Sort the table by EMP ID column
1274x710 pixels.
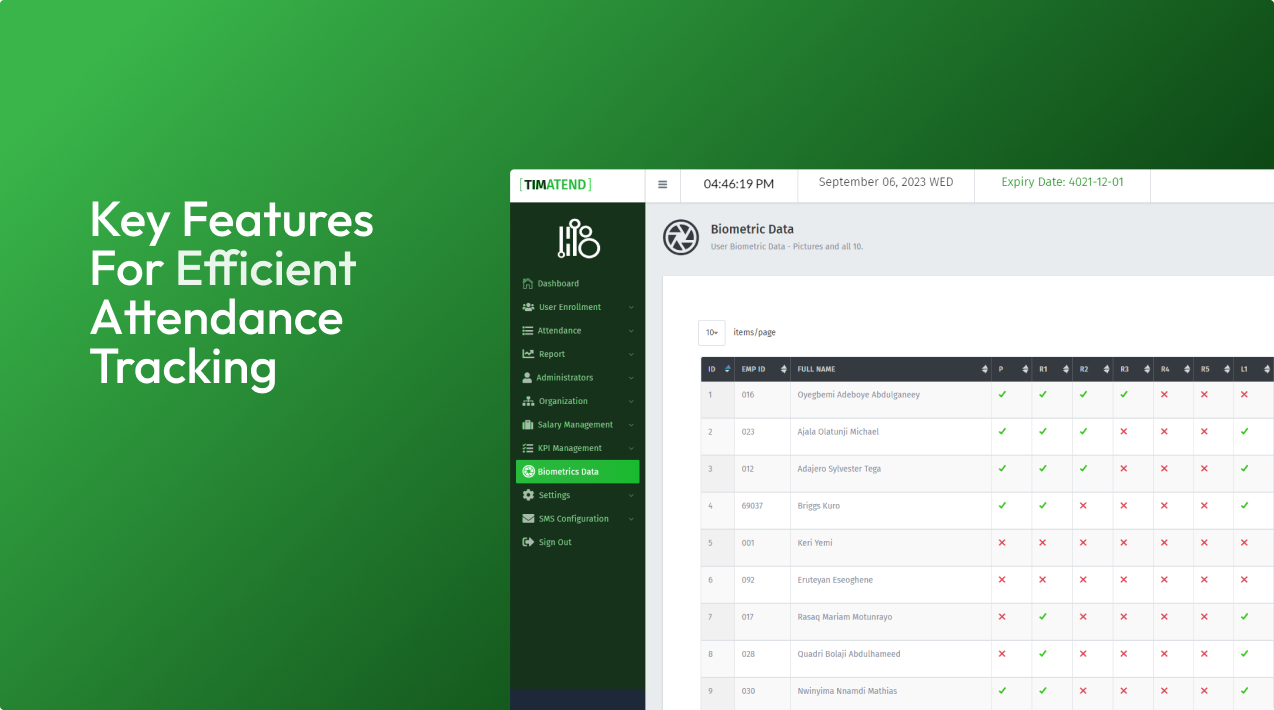point(762,370)
